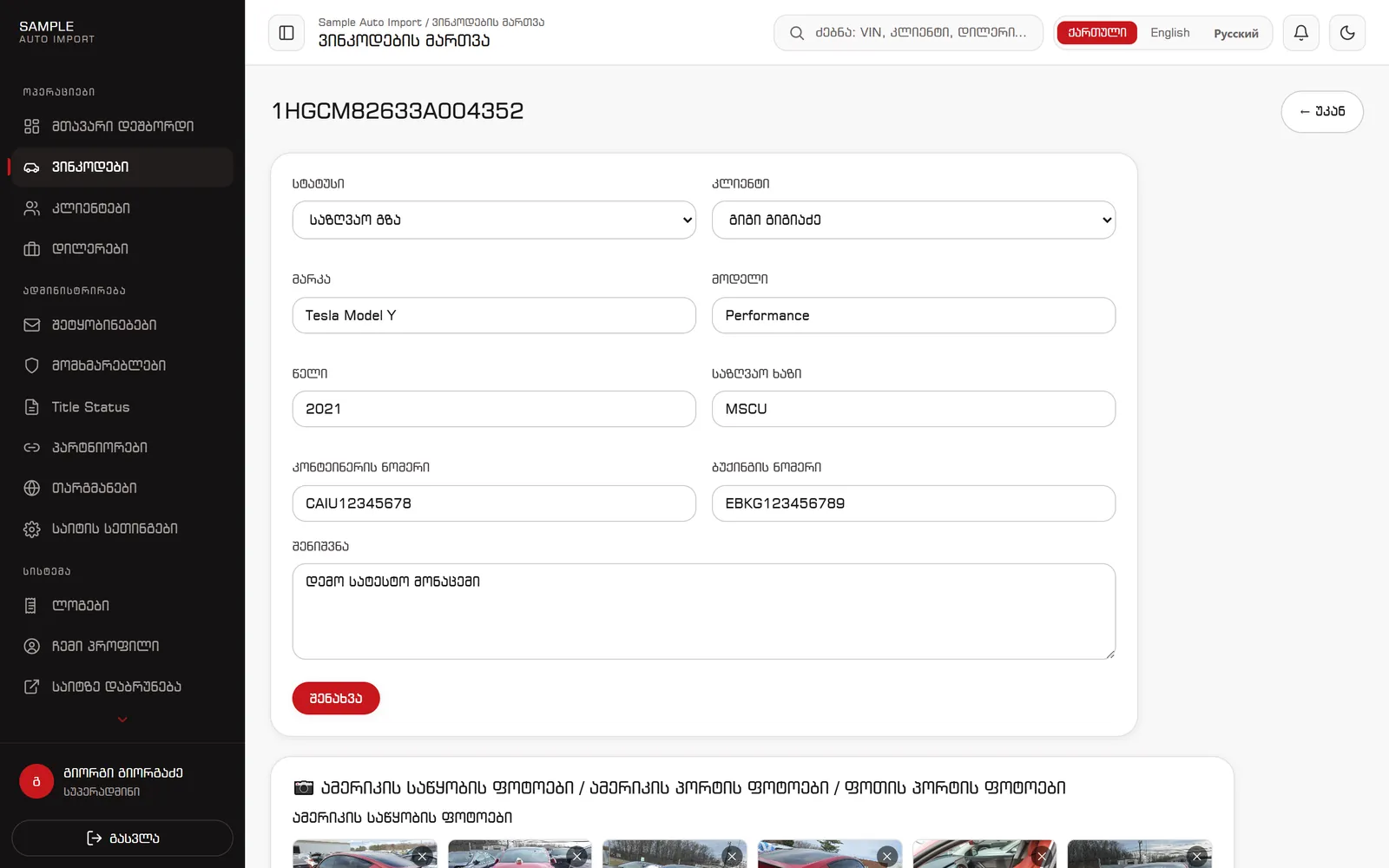Screen dimensions: 1389x868
Task: Focus the მოდელი field with Performance
Action: pyautogui.click(x=913, y=315)
